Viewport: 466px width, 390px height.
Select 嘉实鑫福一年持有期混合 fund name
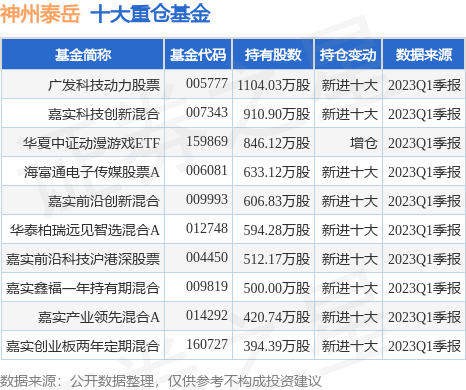[x=83, y=288]
